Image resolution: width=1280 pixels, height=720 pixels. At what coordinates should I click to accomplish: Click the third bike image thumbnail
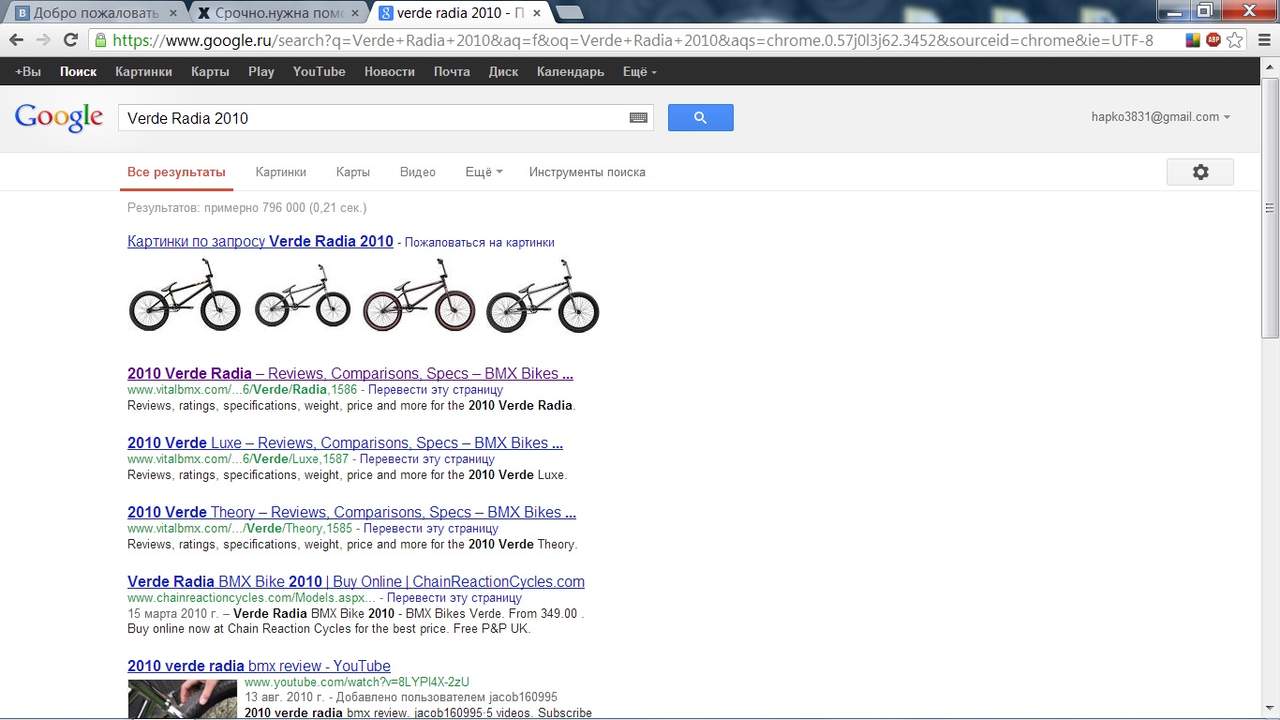[419, 295]
